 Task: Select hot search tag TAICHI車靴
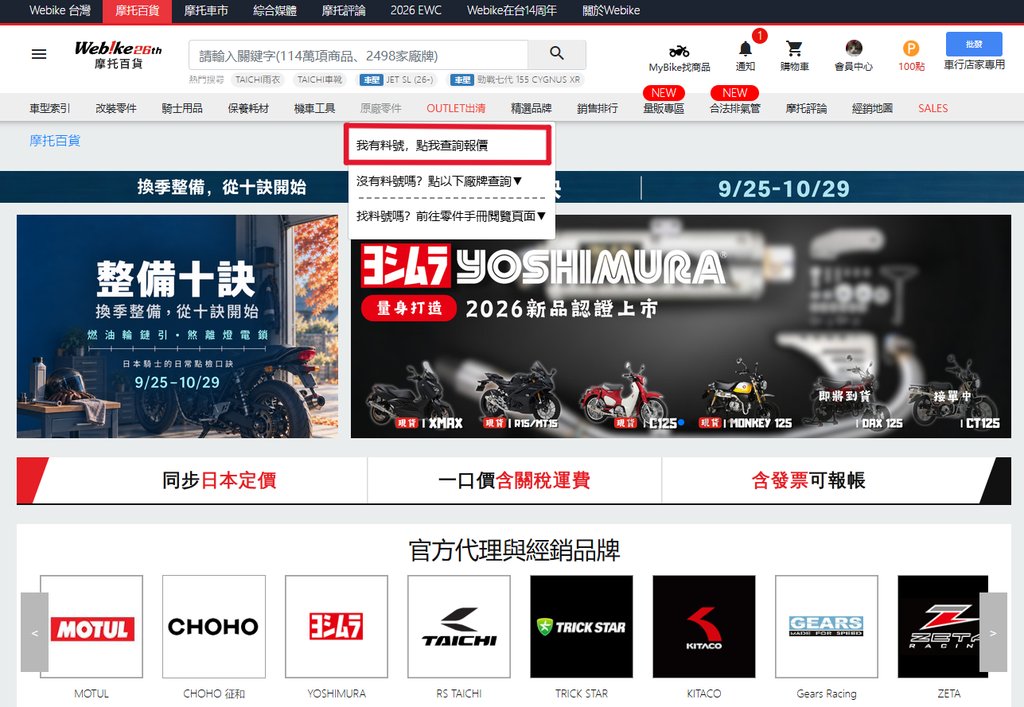coord(319,80)
